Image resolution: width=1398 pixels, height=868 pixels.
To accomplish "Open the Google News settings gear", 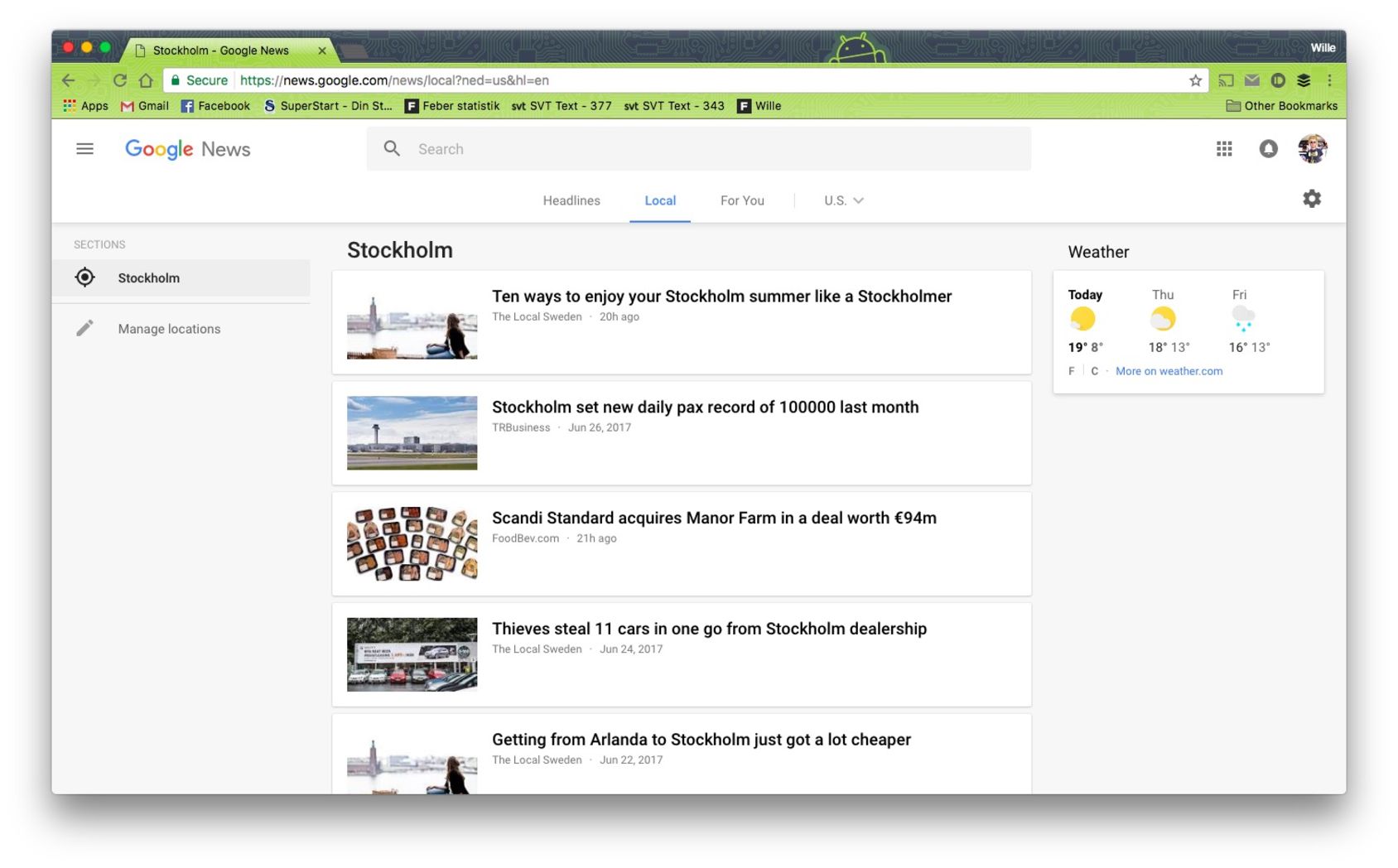I will coord(1312,199).
